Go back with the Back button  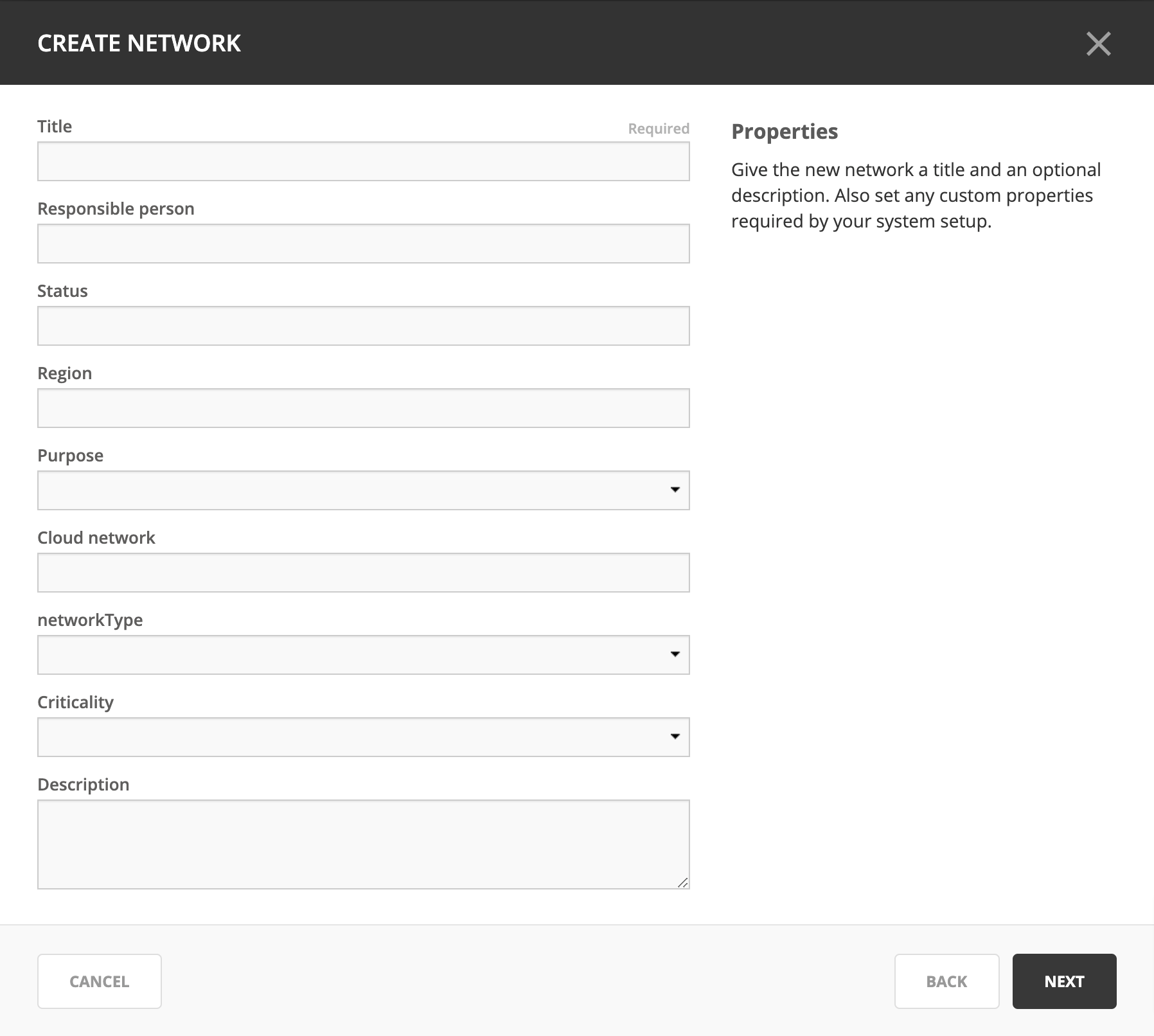pos(947,981)
